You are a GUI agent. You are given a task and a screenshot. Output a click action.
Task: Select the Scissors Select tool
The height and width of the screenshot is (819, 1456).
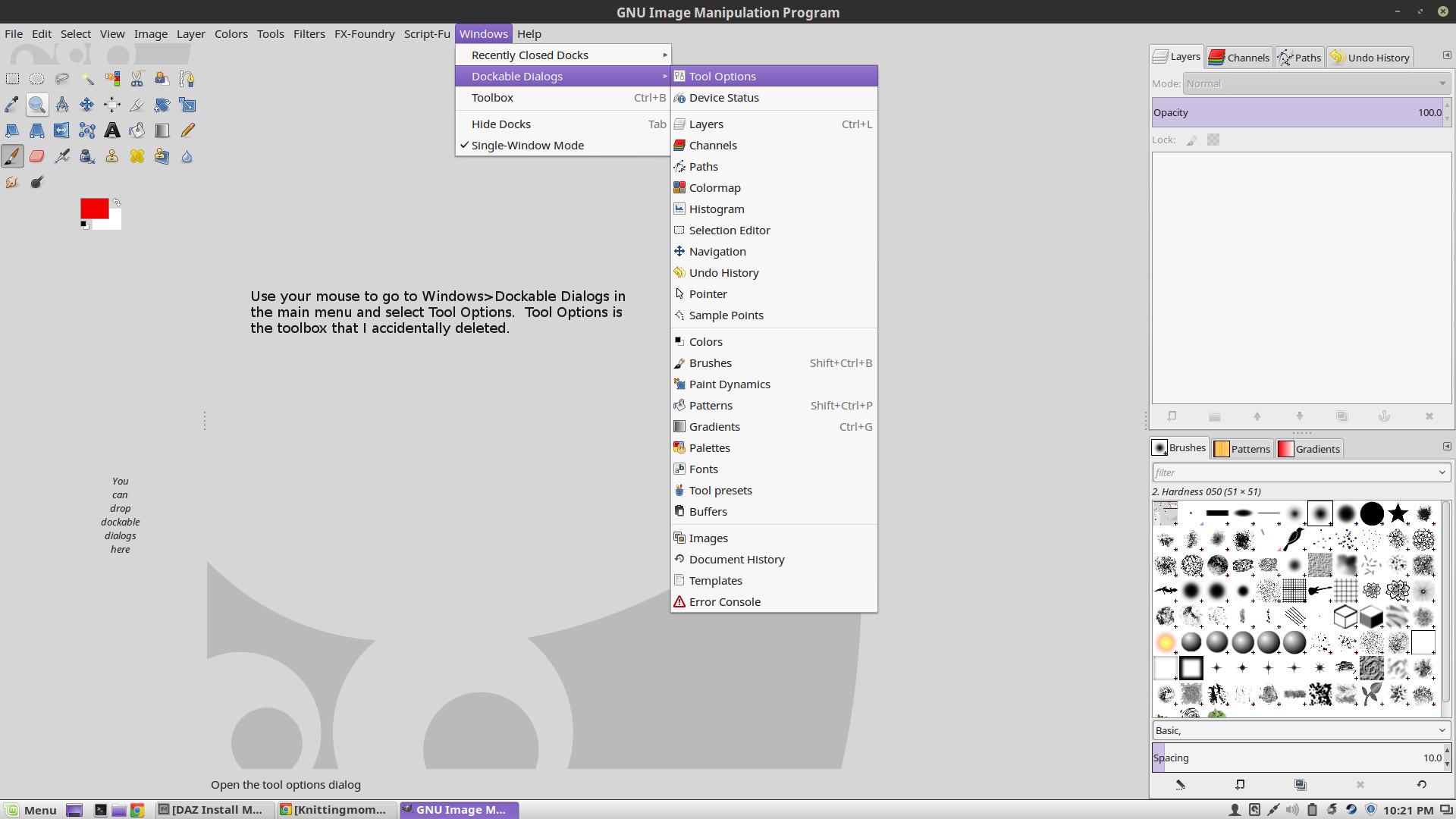(136, 79)
